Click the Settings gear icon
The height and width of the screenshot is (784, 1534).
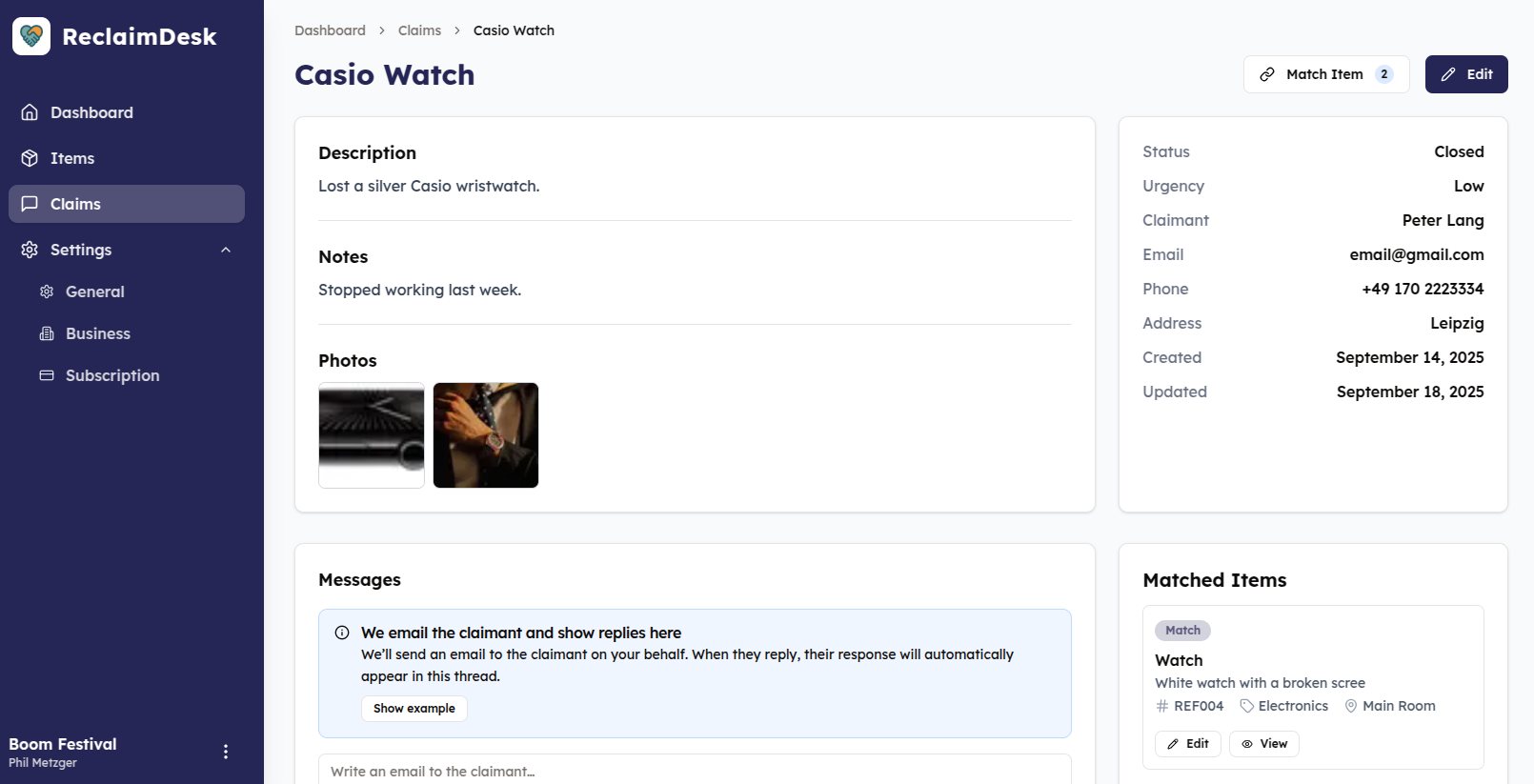[x=30, y=250]
